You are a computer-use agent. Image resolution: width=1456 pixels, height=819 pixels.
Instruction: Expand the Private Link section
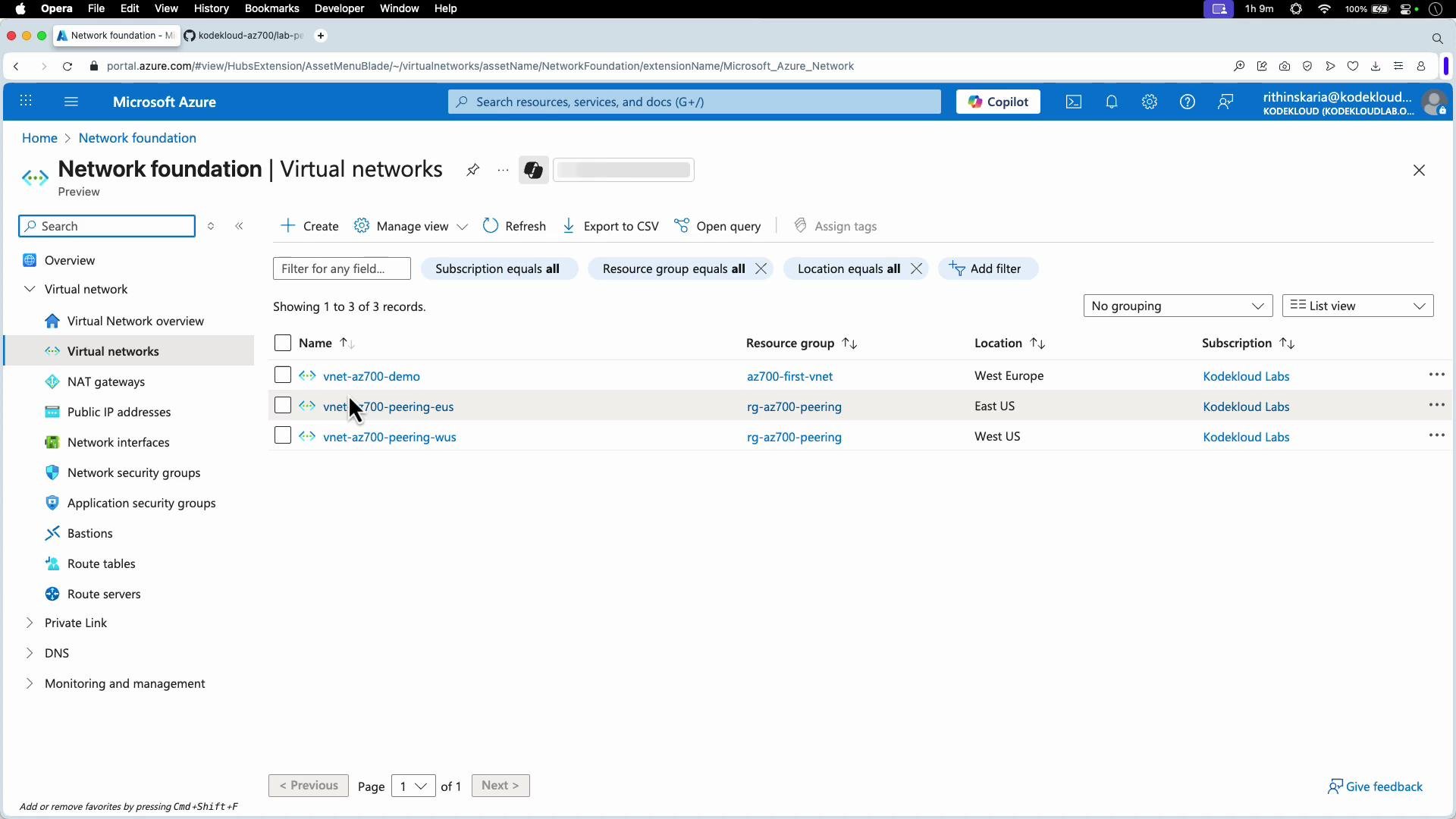pos(30,623)
